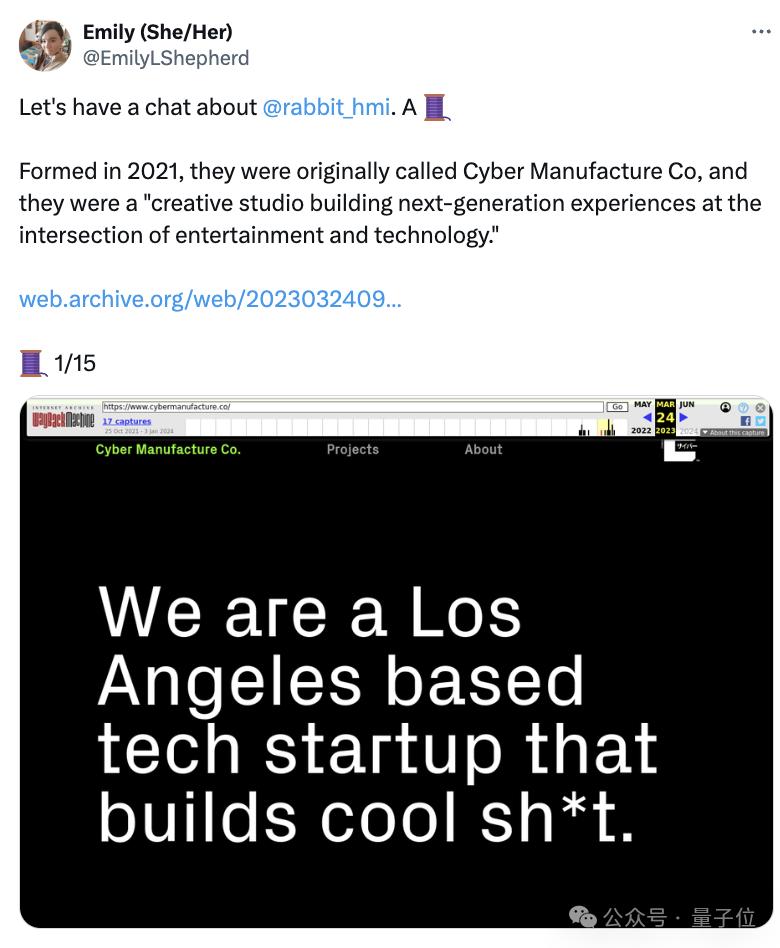Open the Projects menu item
This screenshot has width=780, height=948.
353,449
